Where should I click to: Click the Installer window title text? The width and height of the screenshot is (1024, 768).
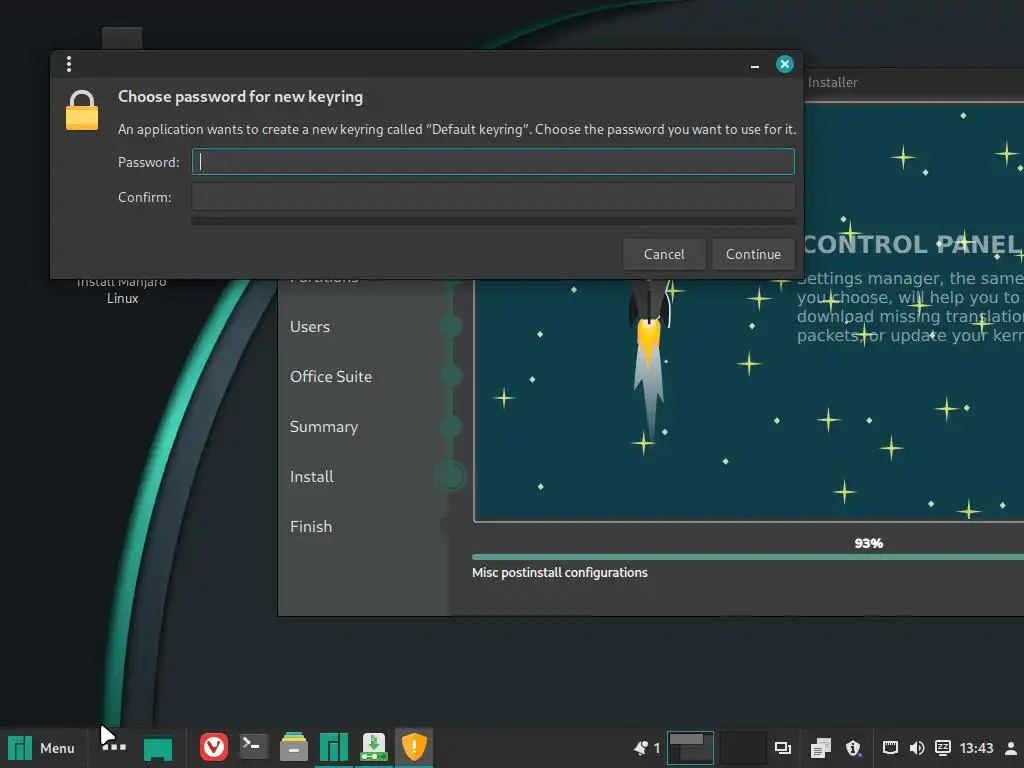pos(833,82)
